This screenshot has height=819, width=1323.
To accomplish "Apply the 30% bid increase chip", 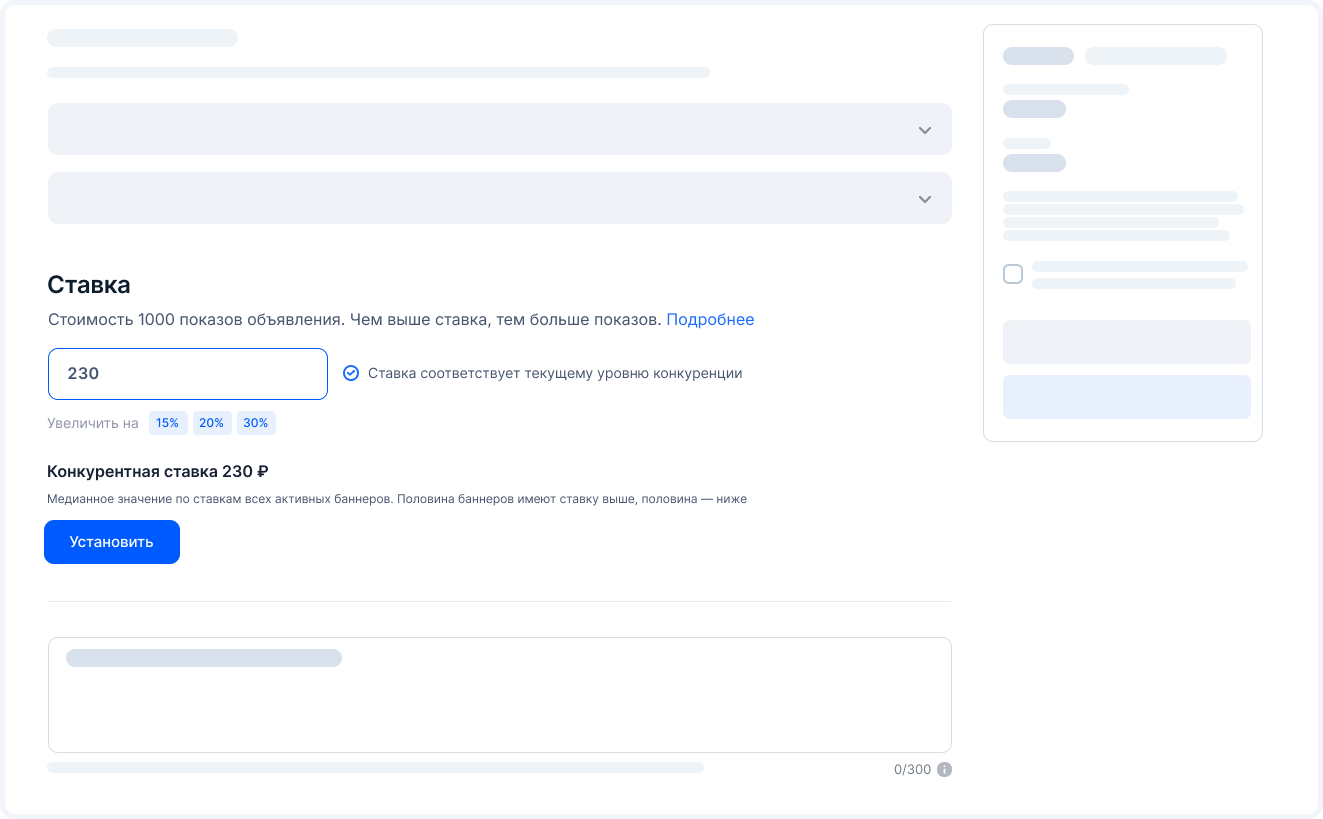I will click(256, 423).
